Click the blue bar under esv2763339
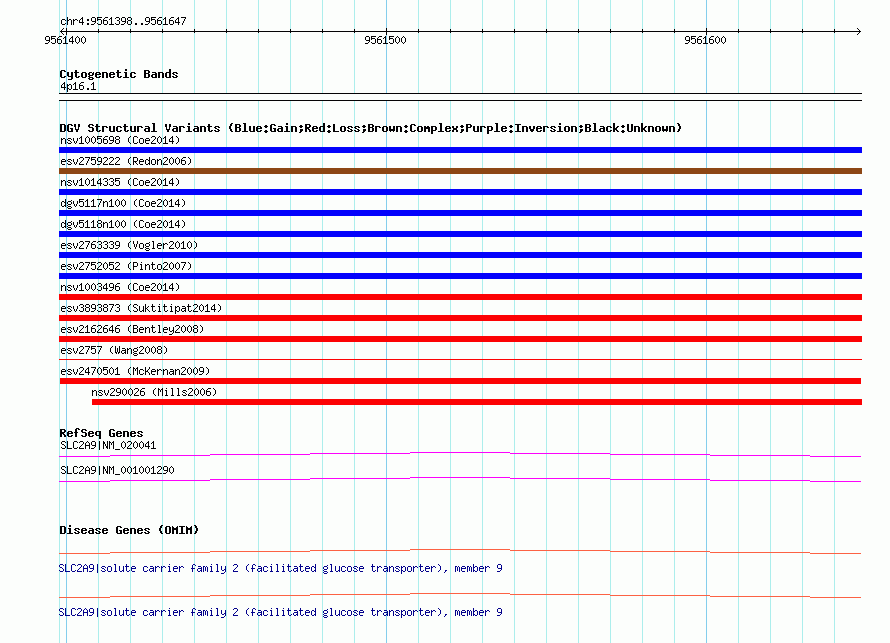The image size is (890, 643). point(460,255)
